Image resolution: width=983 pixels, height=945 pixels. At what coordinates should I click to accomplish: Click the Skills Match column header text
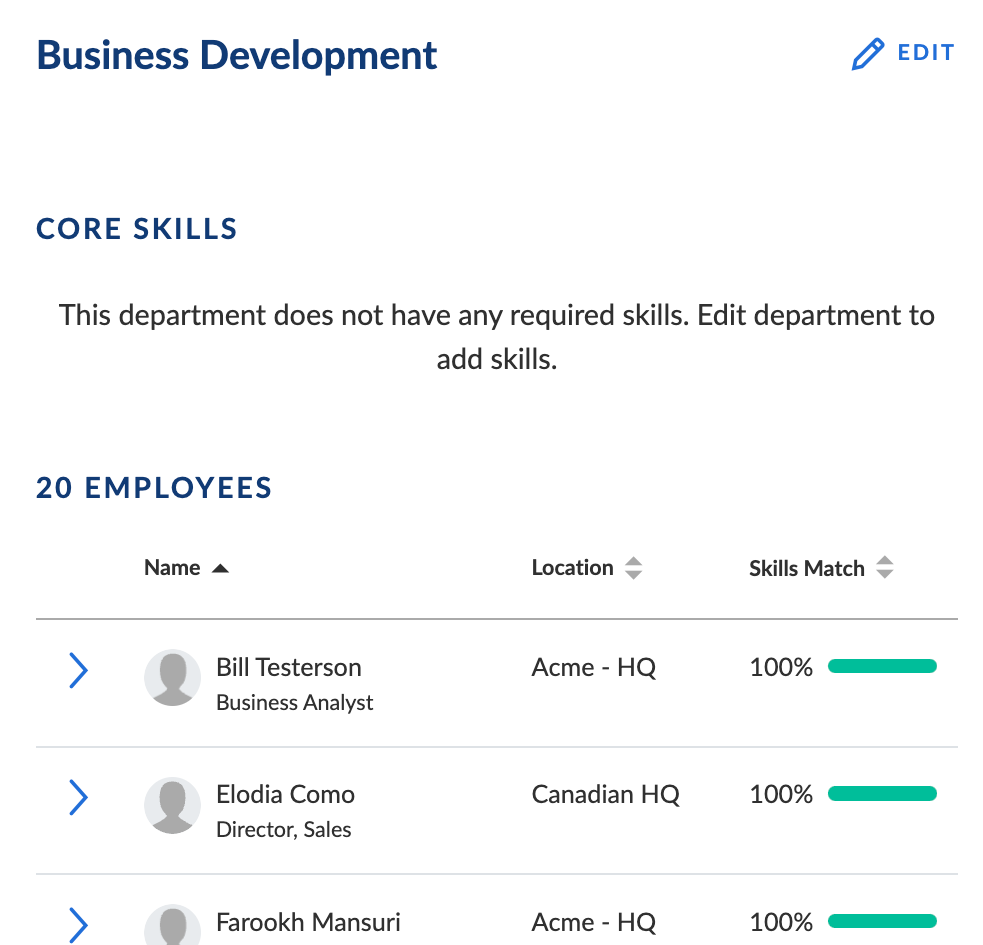click(806, 568)
